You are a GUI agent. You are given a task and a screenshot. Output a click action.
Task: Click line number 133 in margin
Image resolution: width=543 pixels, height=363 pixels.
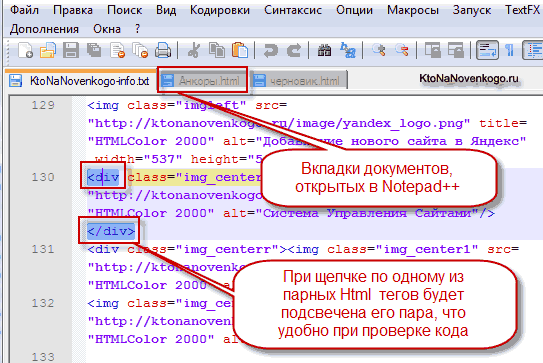43,357
